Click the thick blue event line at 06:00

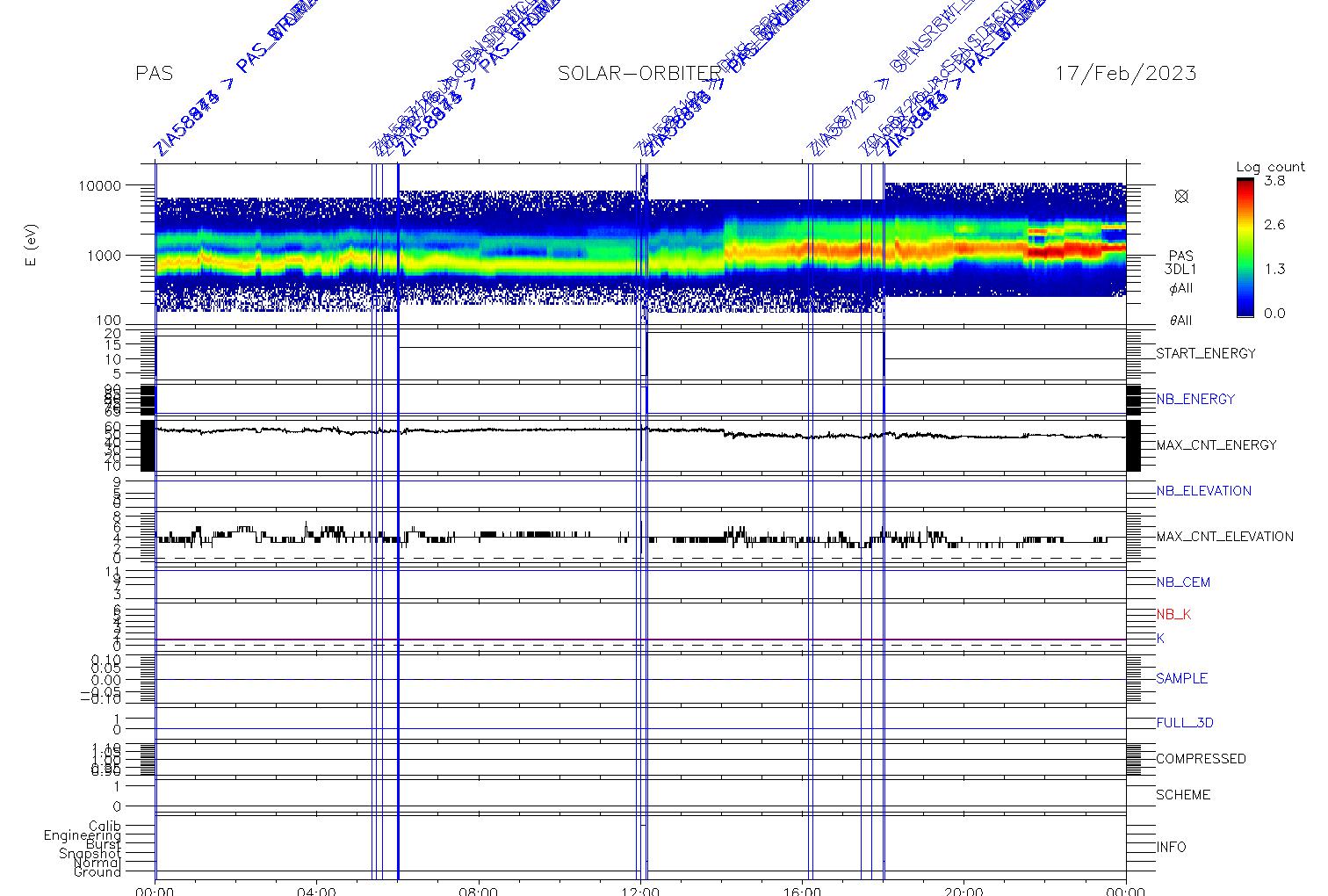398,520
